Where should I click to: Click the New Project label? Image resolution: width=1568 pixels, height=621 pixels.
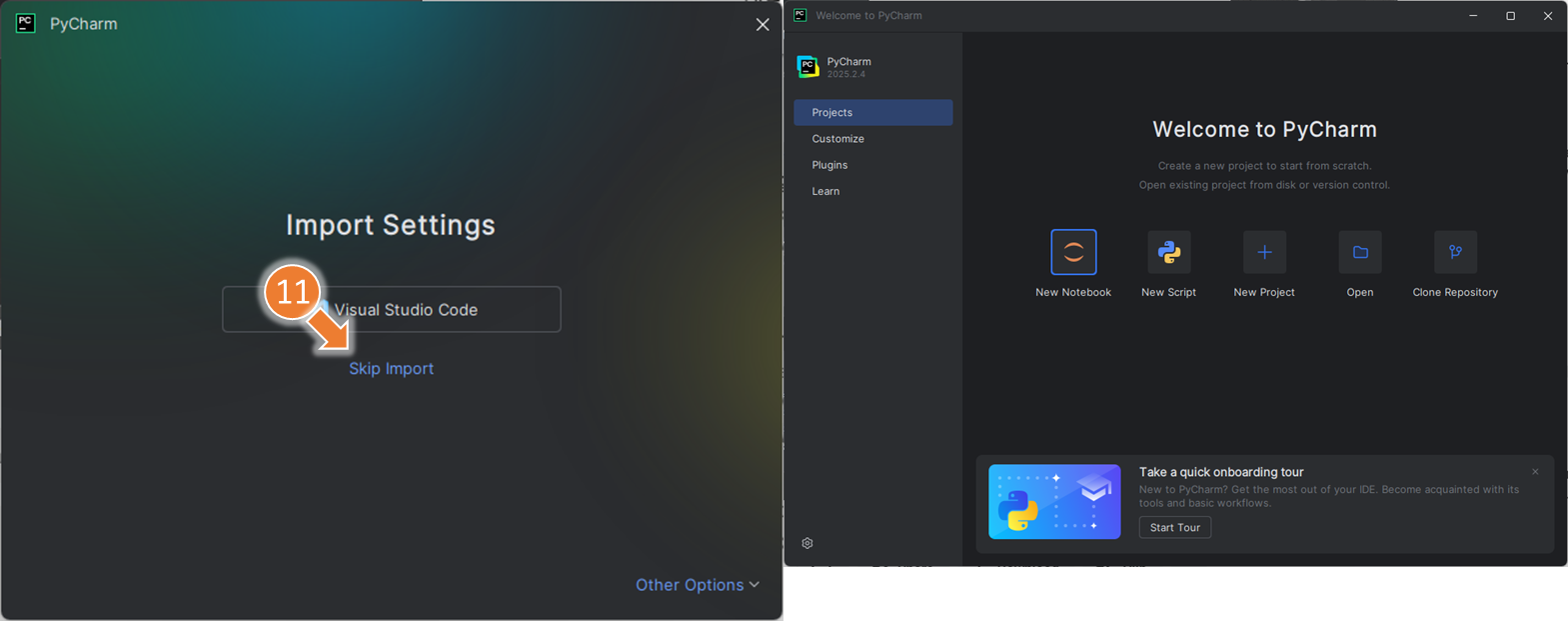[1264, 292]
